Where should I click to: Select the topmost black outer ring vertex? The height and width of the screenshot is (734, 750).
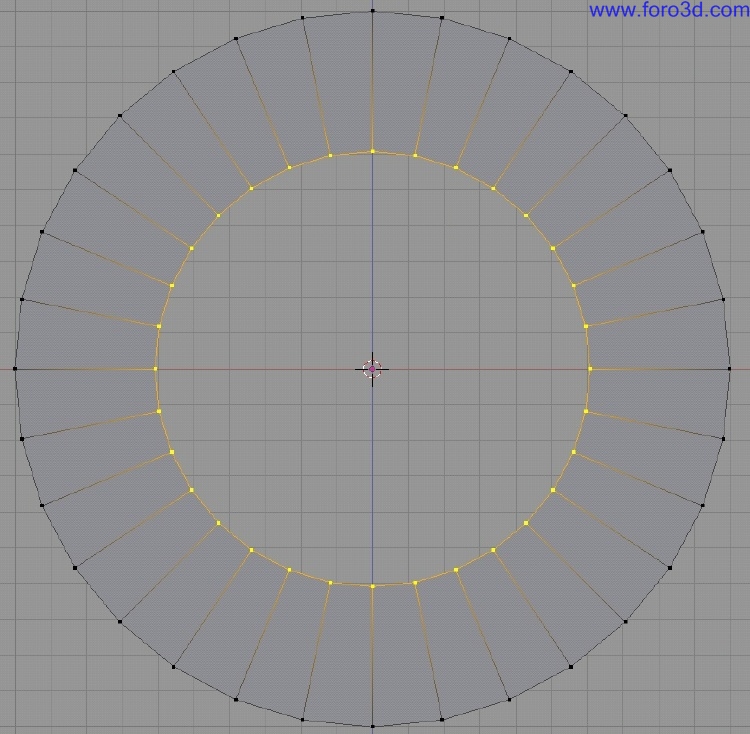point(373,11)
